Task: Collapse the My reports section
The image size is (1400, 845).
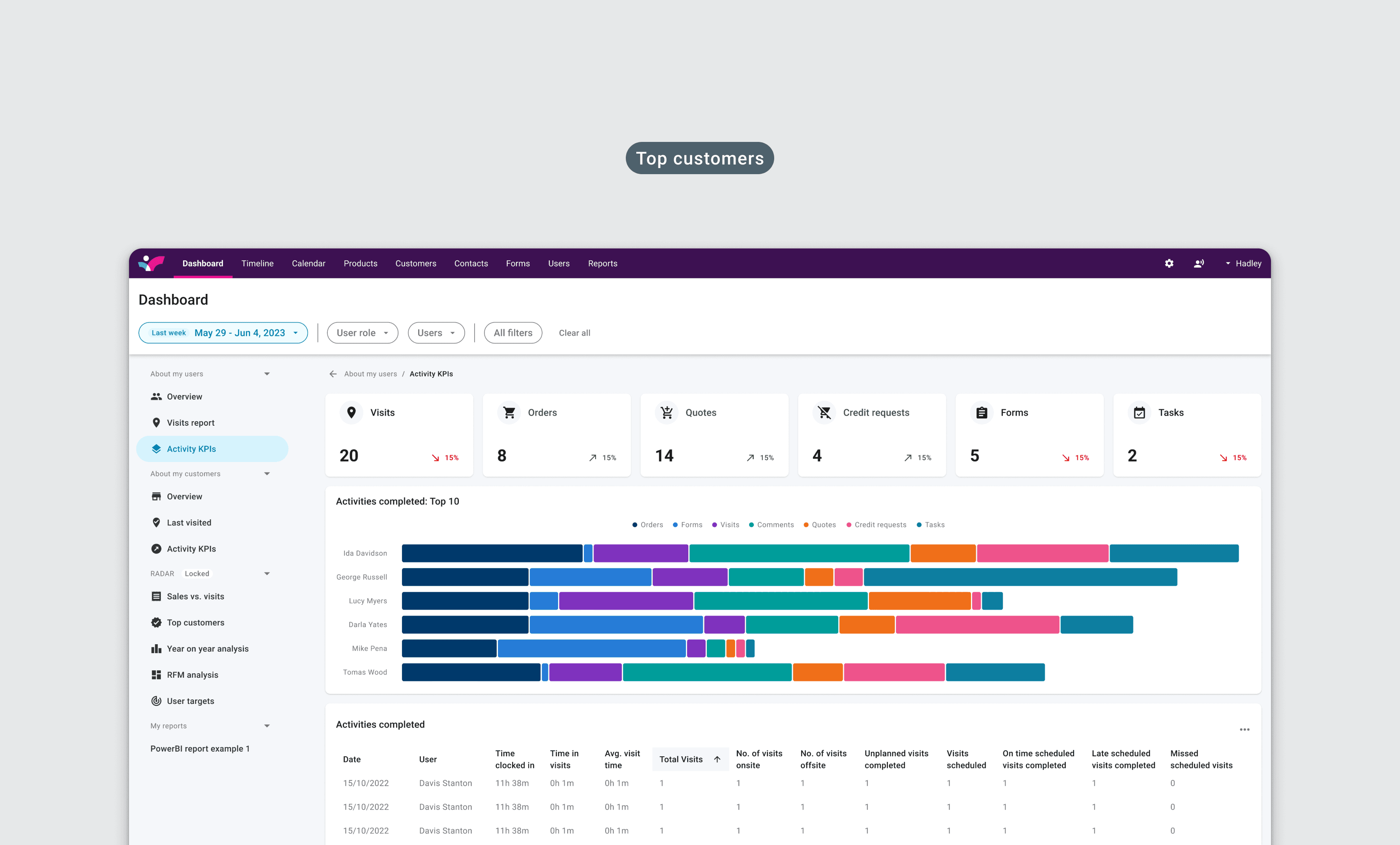Action: coord(267,726)
